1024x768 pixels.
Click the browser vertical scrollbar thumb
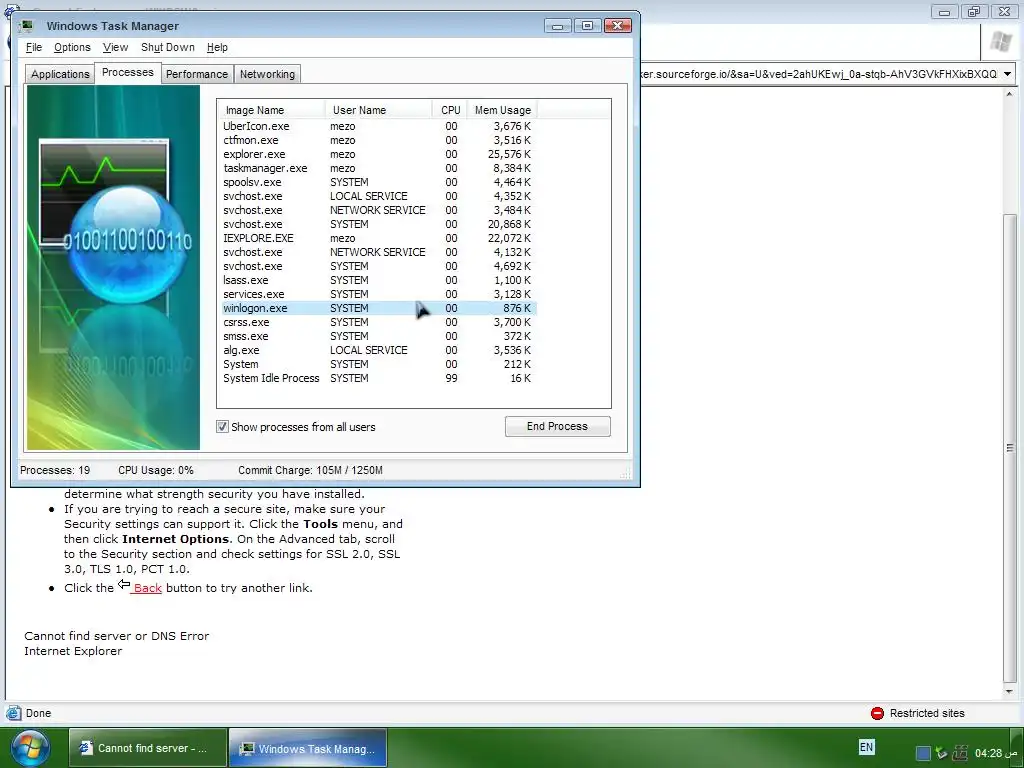1010,447
